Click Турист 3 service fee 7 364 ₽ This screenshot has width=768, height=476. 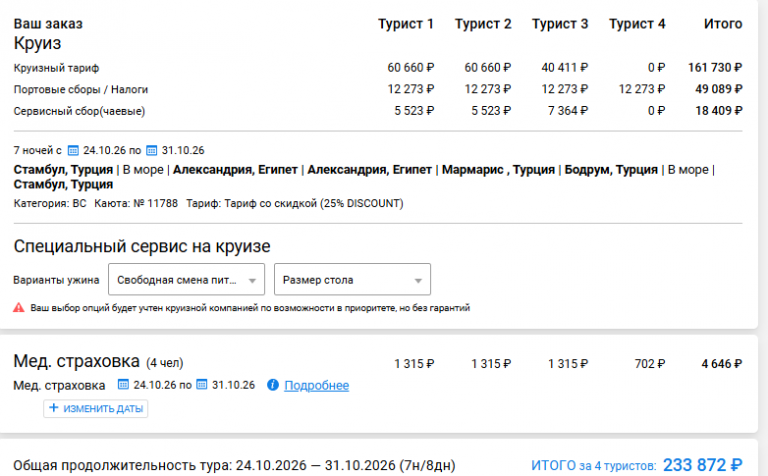coord(568,111)
